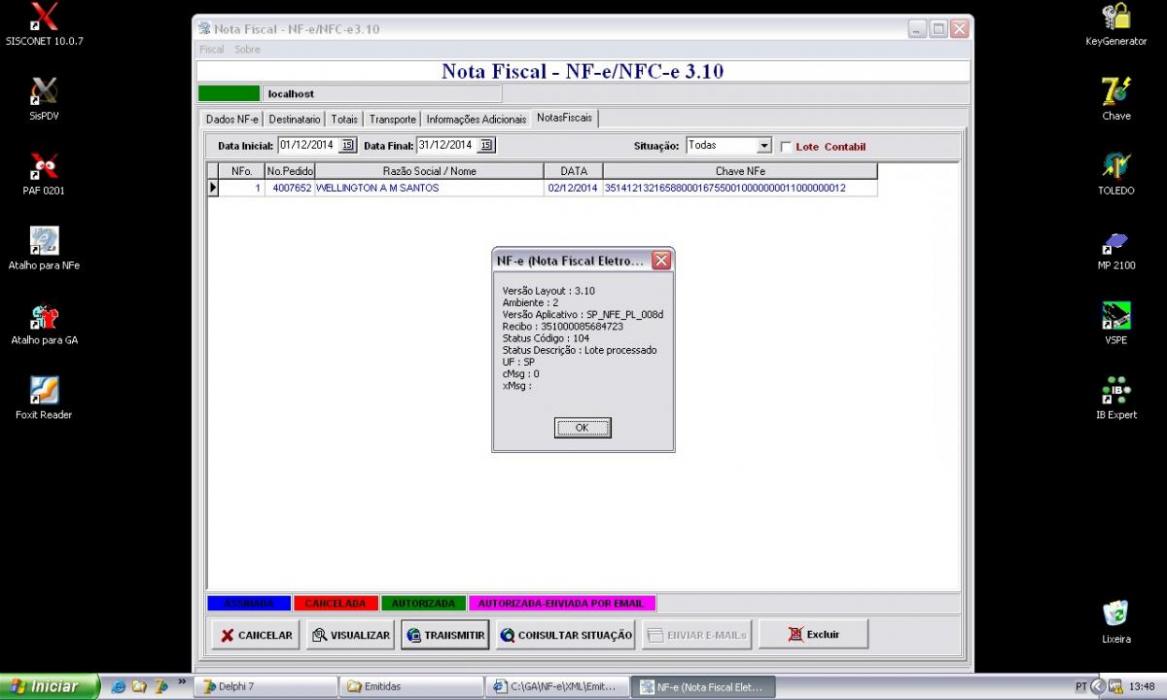Image resolution: width=1167 pixels, height=700 pixels.
Task: Click the VISUALIZAR button
Action: tap(351, 635)
